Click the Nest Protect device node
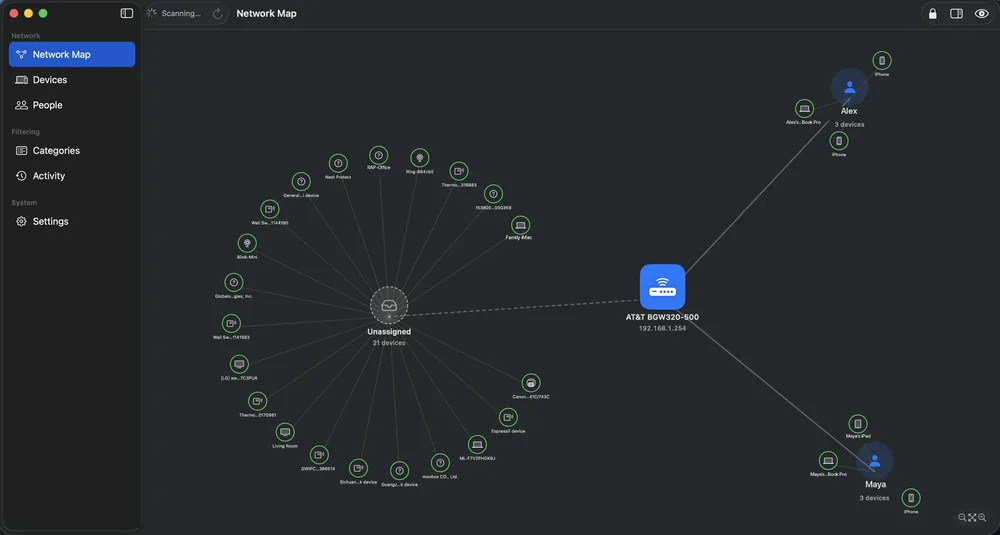This screenshot has height=535, width=1000. [x=338, y=163]
